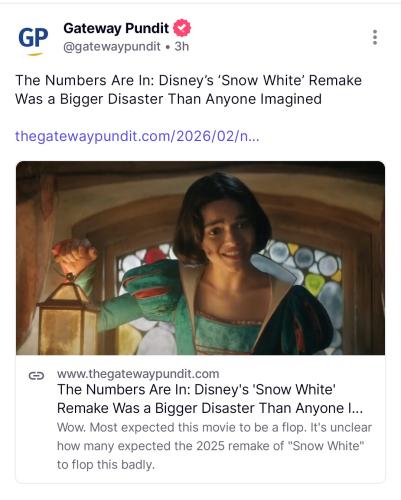The height and width of the screenshot is (500, 401).
Task: Open the card headline 'The Numbers Are In'
Action: [210, 399]
